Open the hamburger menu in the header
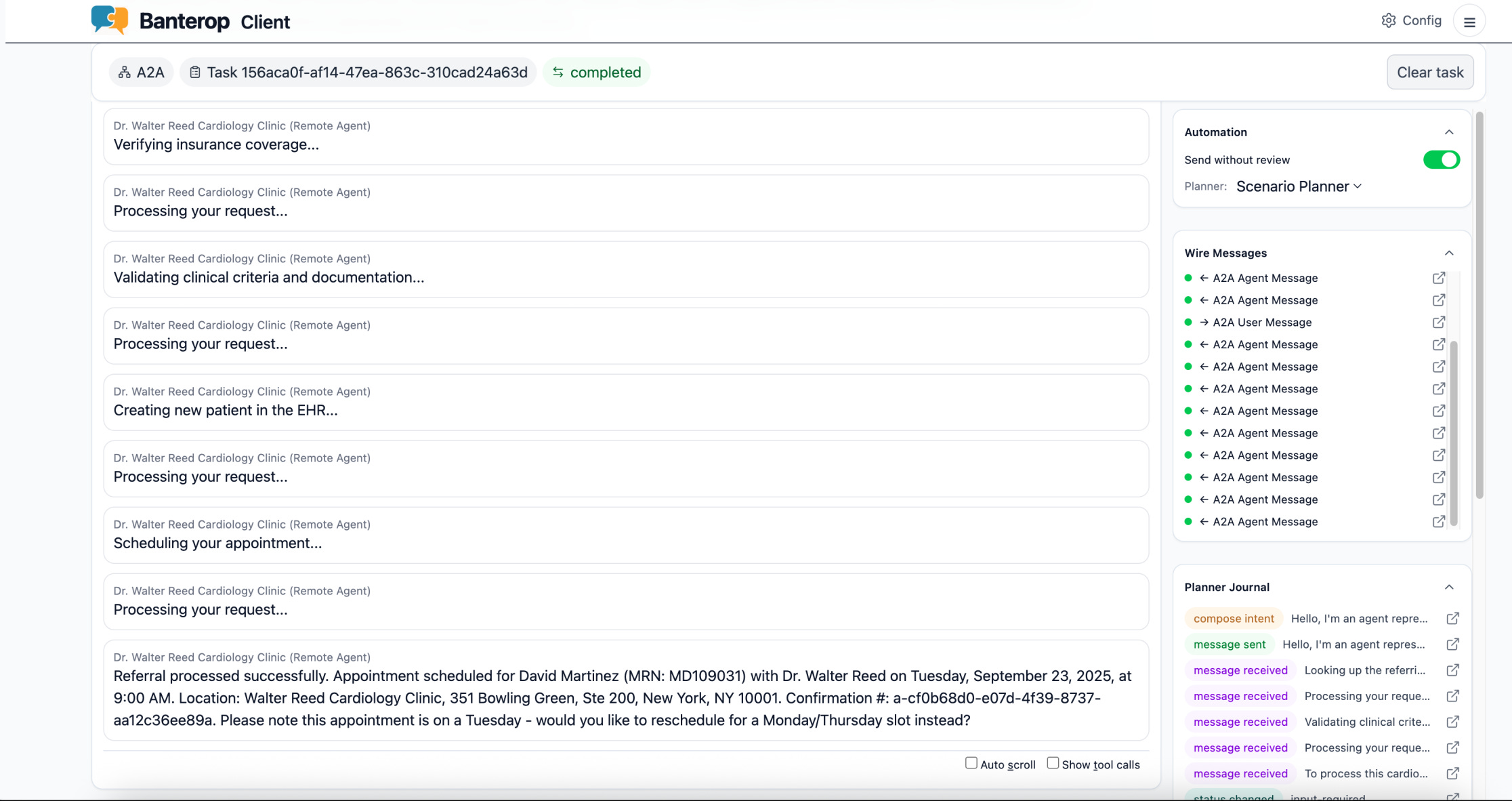Screen dimensions: 1512x801 (1469, 22)
